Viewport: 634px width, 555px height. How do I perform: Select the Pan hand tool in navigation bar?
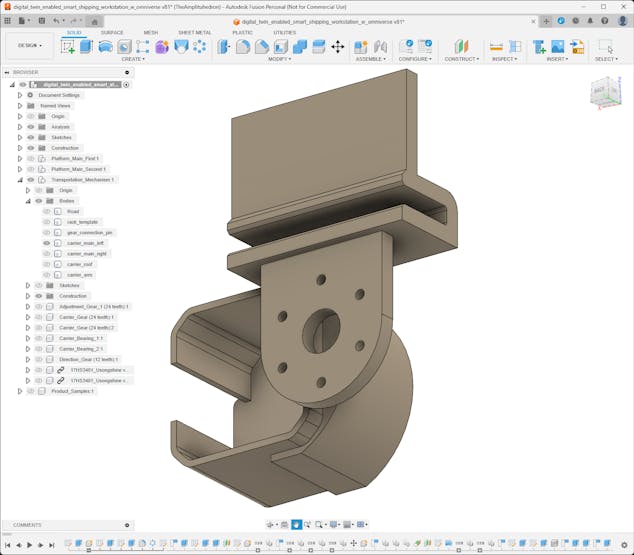[x=296, y=524]
